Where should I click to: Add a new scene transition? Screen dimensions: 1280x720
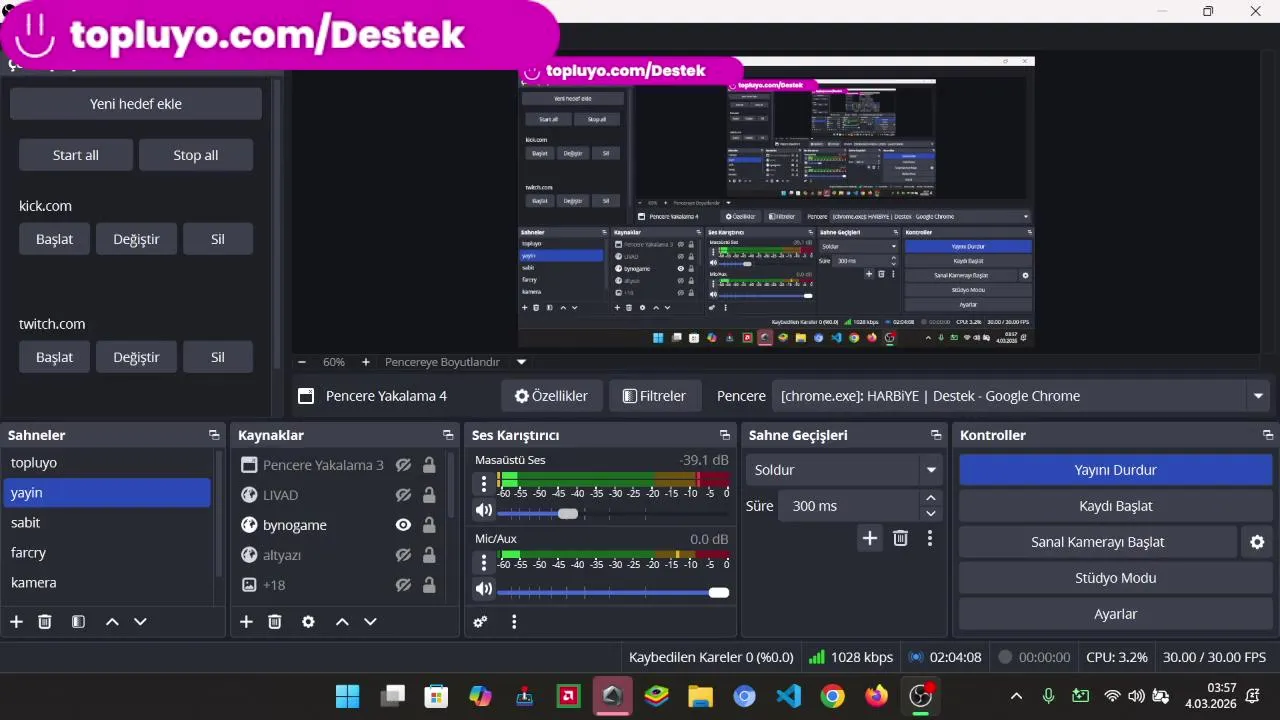point(870,538)
